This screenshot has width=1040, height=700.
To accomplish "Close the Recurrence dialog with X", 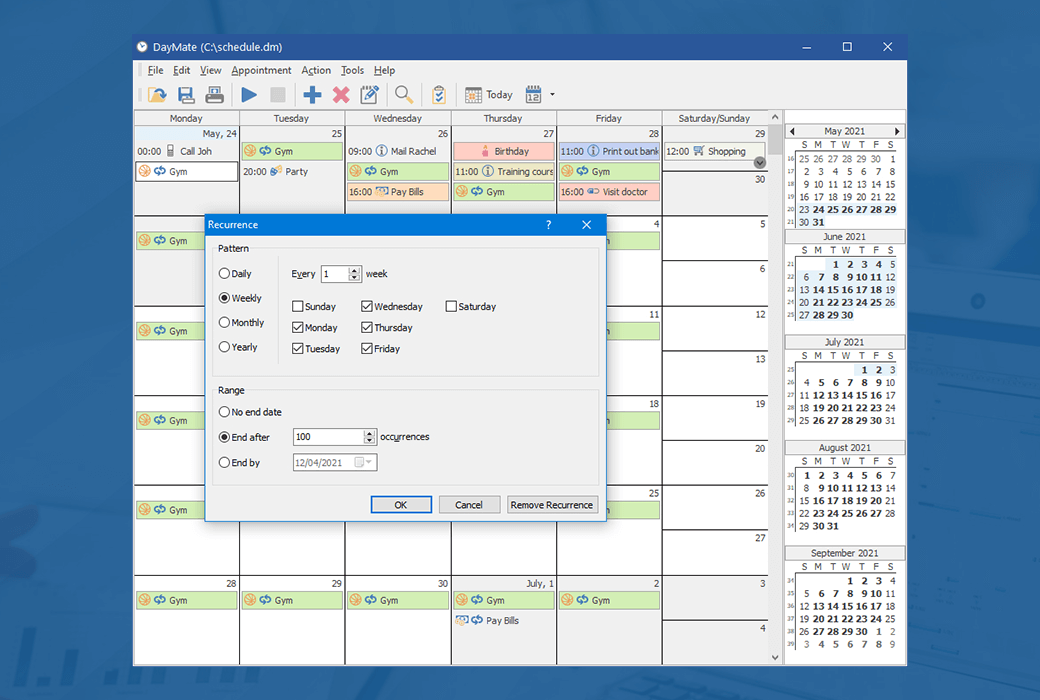I will coord(586,225).
